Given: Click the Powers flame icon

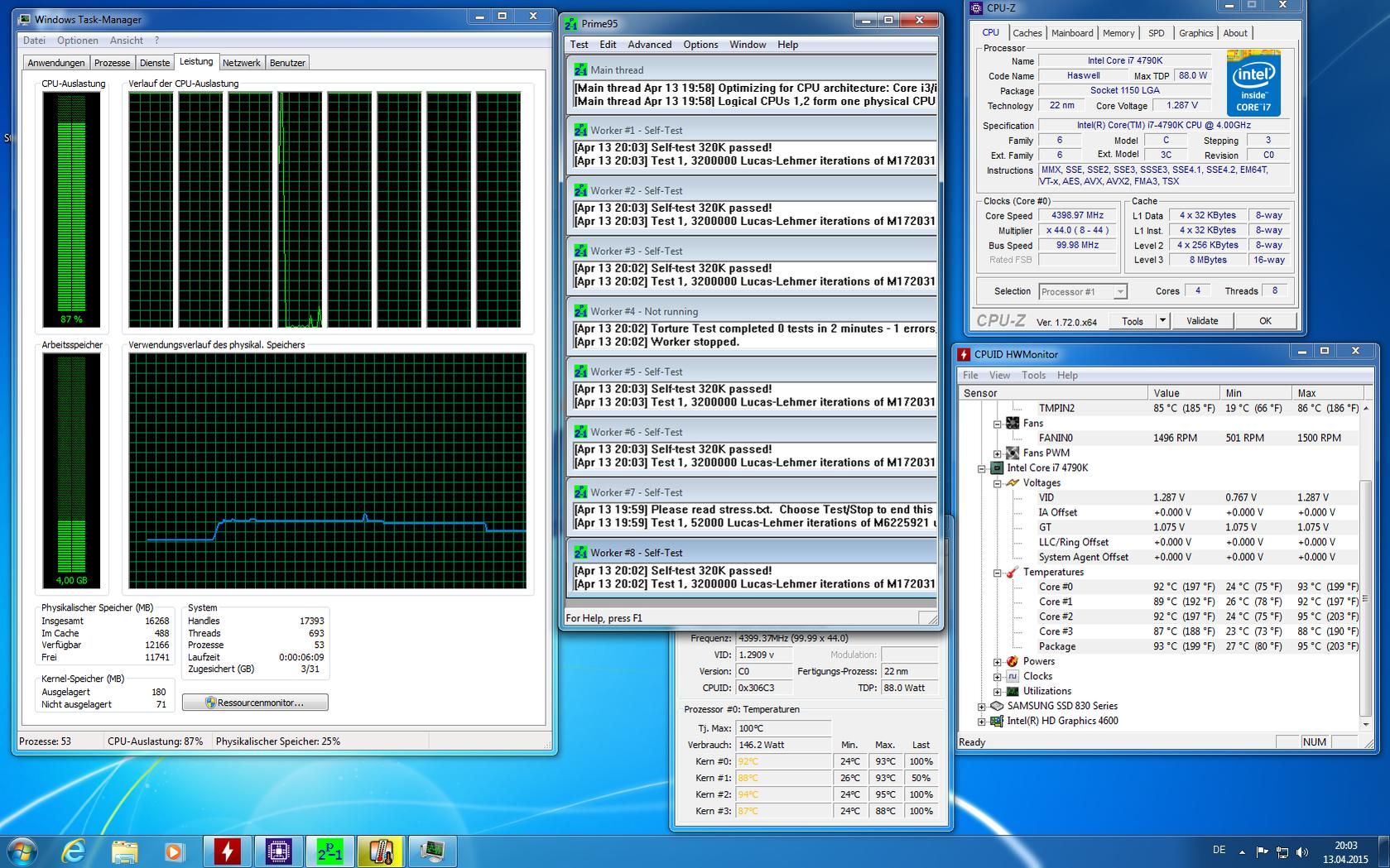Looking at the screenshot, I should [x=1012, y=661].
